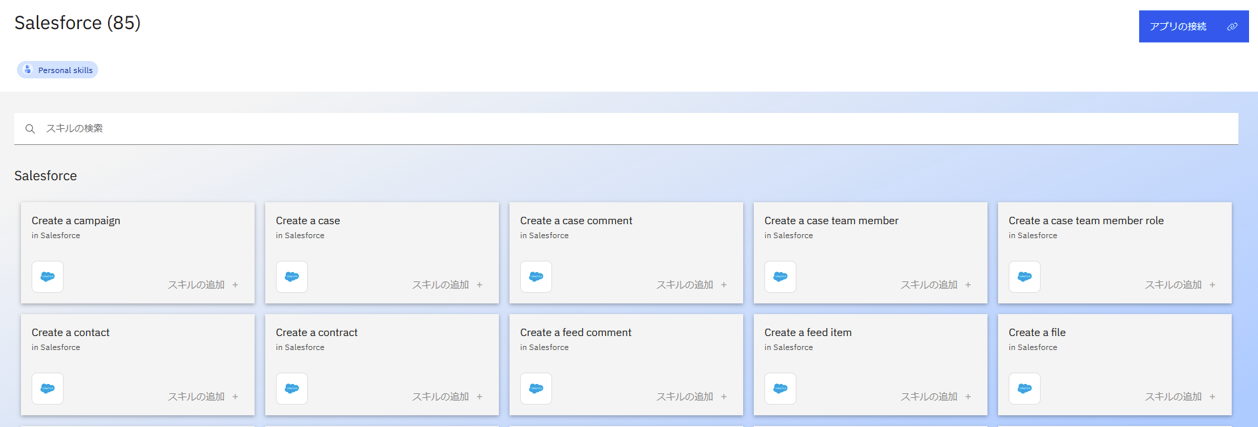Click the Create a case comment title
The height and width of the screenshot is (427, 1258).
pyautogui.click(x=576, y=221)
